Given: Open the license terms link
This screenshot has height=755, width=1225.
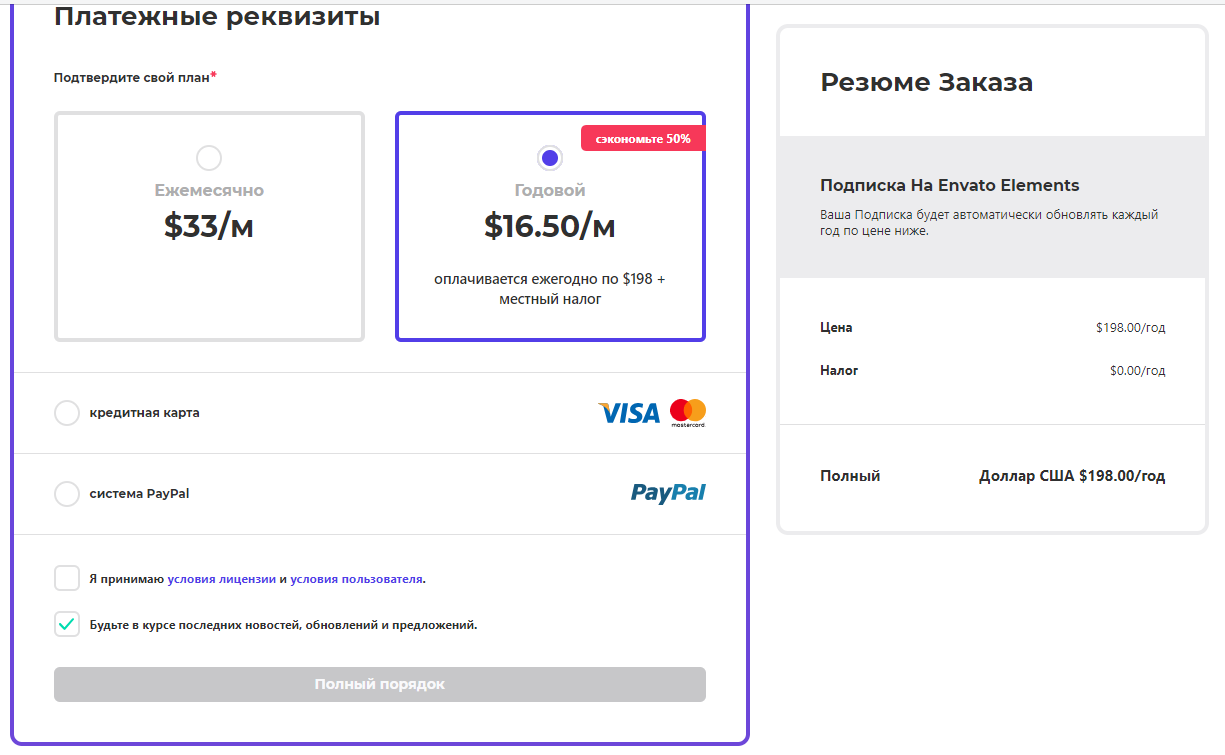Looking at the screenshot, I should pos(221,579).
